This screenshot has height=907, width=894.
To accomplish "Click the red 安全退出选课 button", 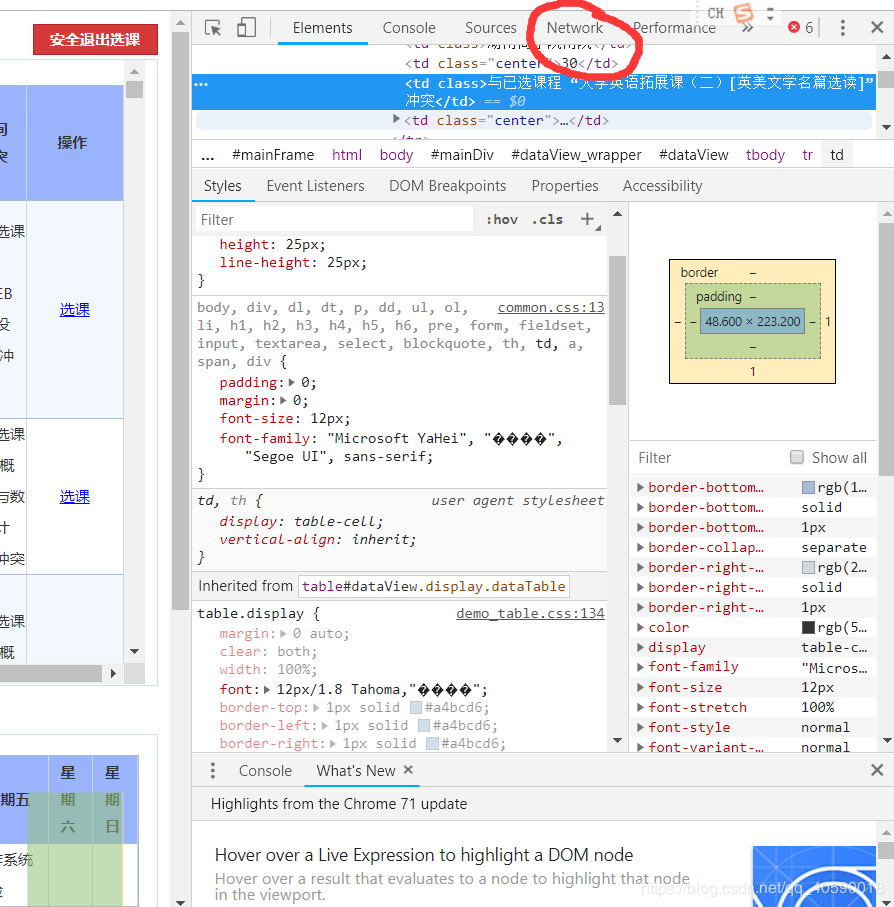I will [x=95, y=39].
